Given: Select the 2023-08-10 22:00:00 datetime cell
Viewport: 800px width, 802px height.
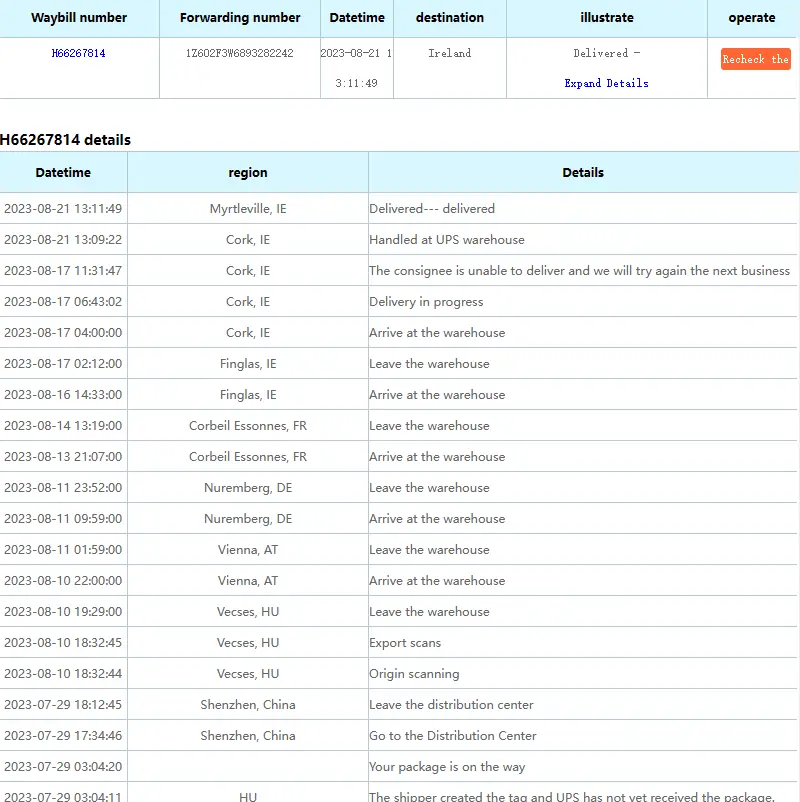Looking at the screenshot, I should 63,581.
